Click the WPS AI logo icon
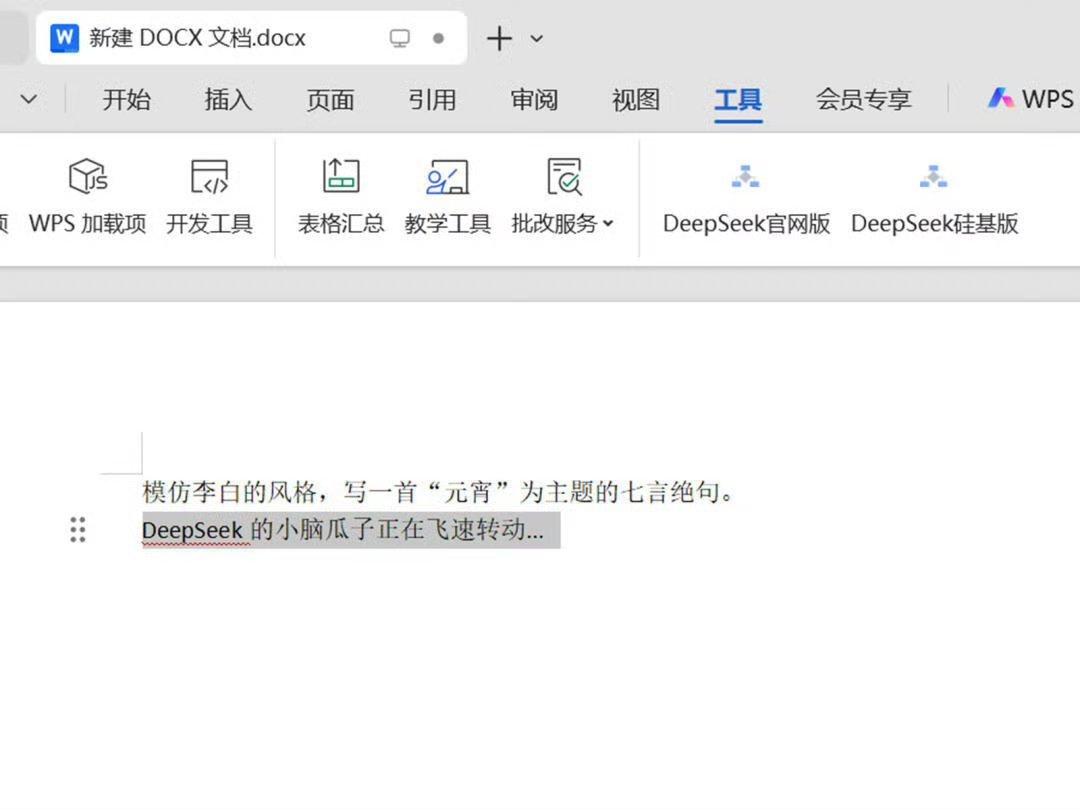The height and width of the screenshot is (810, 1080). tap(1001, 98)
